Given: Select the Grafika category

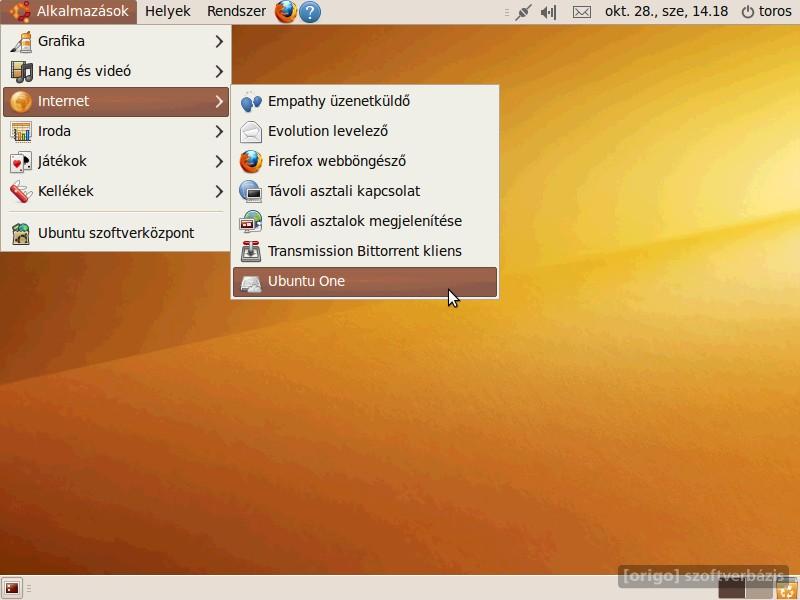Looking at the screenshot, I should pyautogui.click(x=116, y=41).
